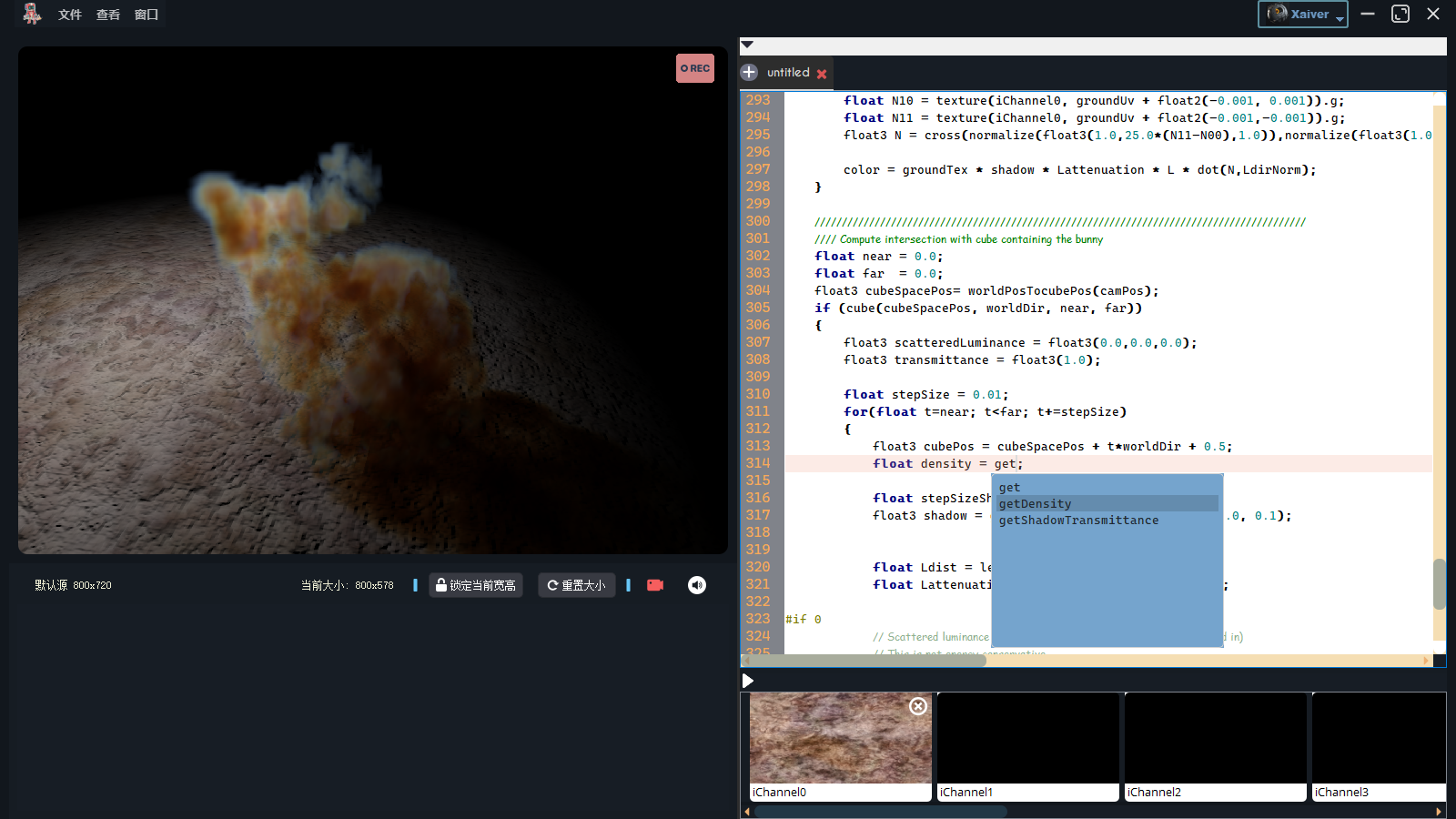The width and height of the screenshot is (1456, 819).
Task: Click the red video capture camera icon
Action: coord(654,585)
